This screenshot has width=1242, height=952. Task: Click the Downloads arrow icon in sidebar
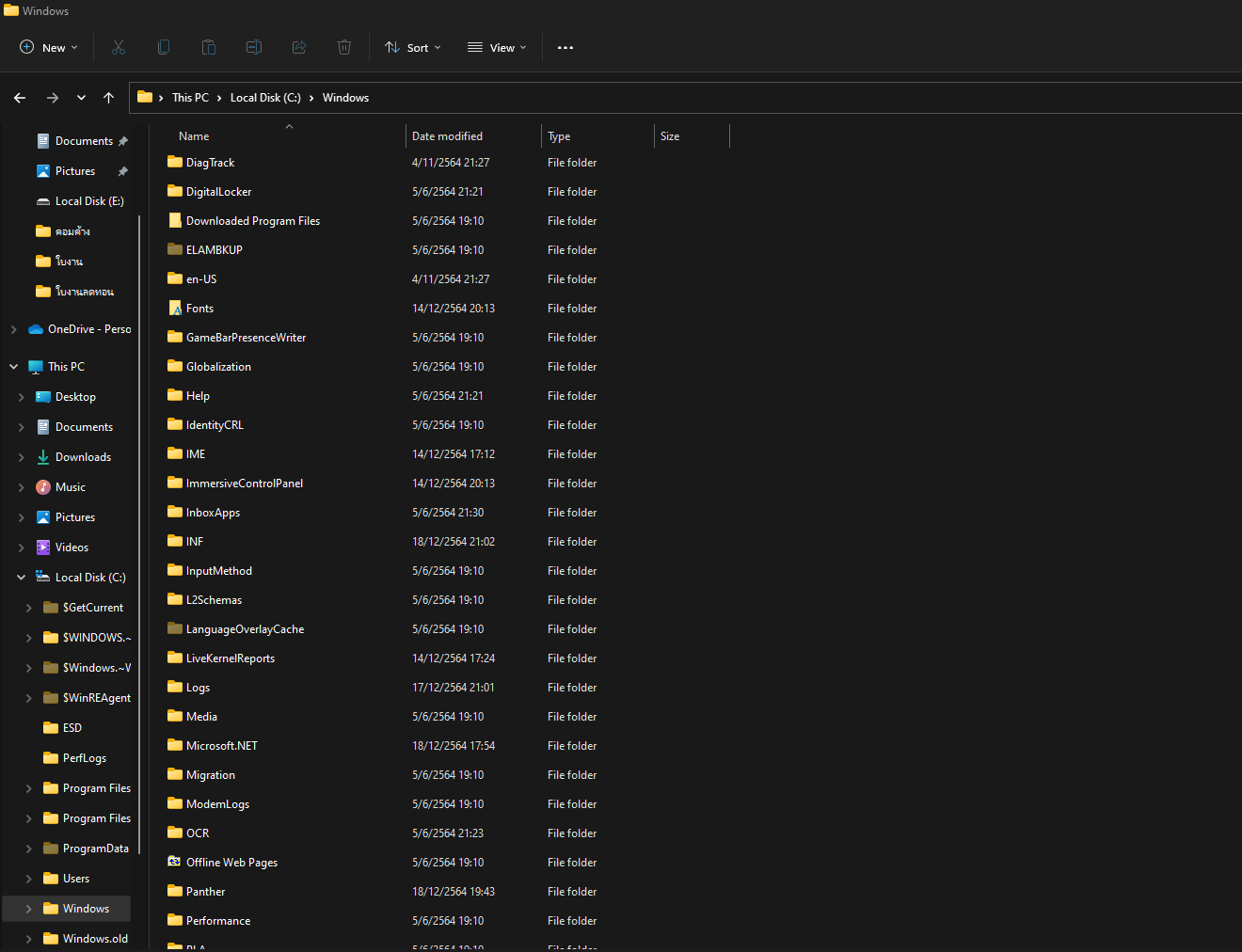(43, 457)
